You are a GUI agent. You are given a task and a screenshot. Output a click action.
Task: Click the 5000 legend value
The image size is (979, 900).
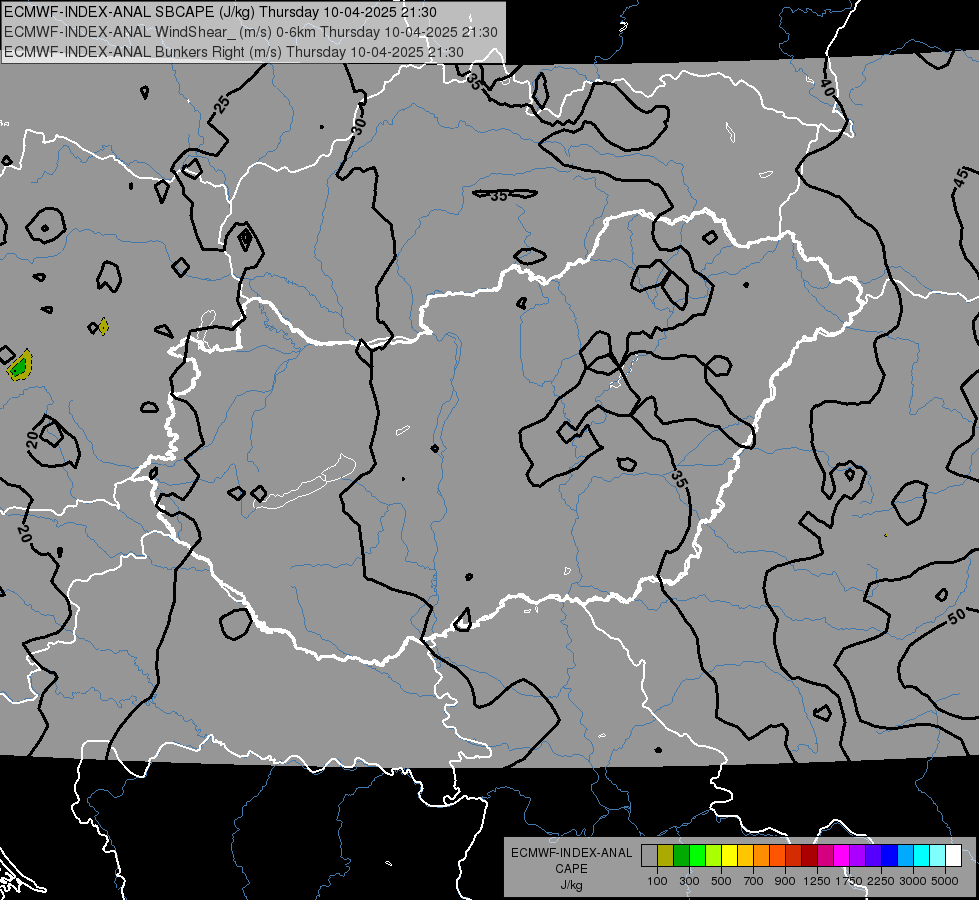click(x=945, y=881)
